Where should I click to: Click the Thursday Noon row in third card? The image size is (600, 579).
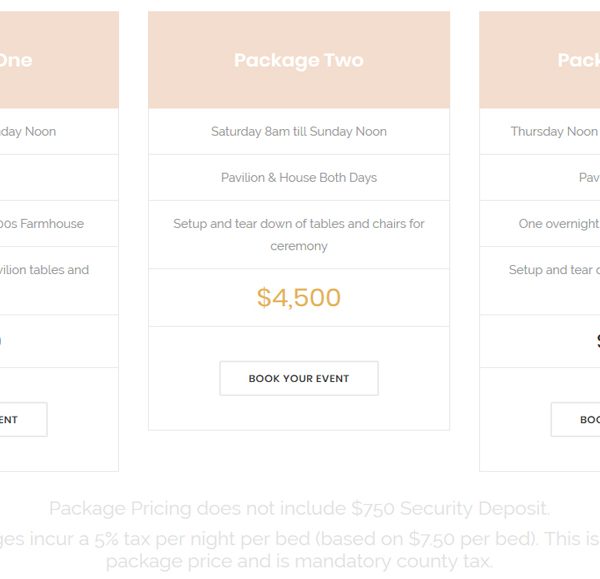click(540, 131)
